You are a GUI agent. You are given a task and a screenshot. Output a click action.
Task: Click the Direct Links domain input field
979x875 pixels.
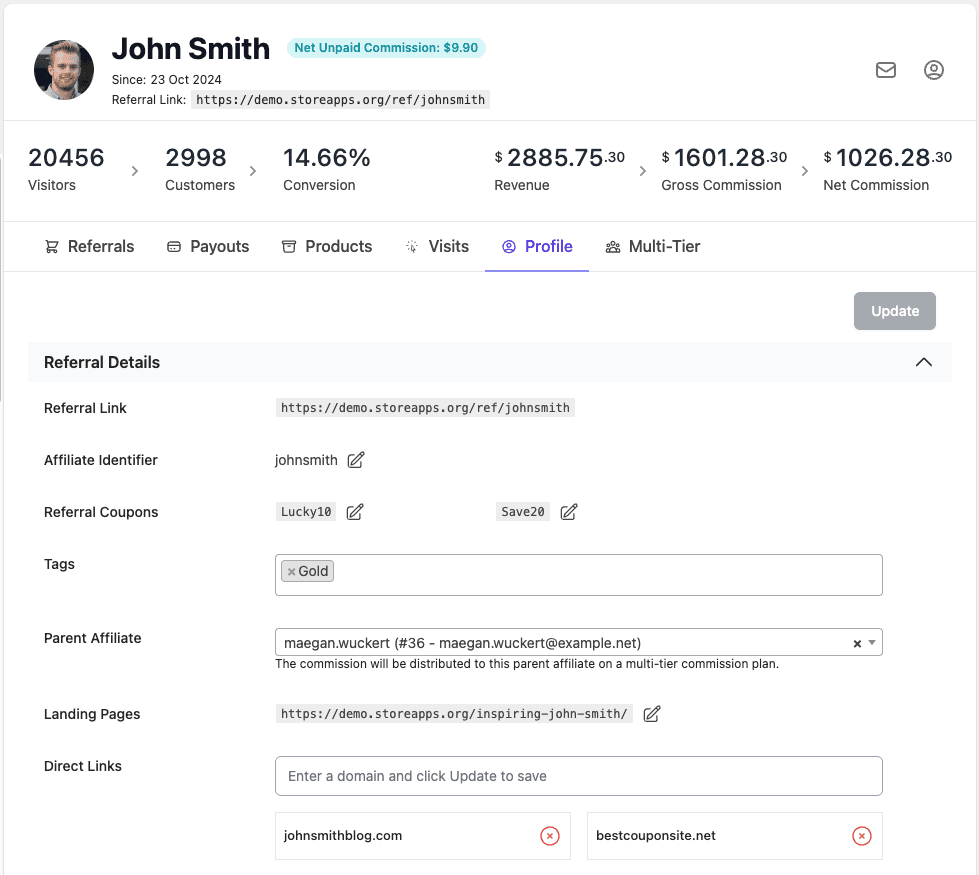pos(578,775)
